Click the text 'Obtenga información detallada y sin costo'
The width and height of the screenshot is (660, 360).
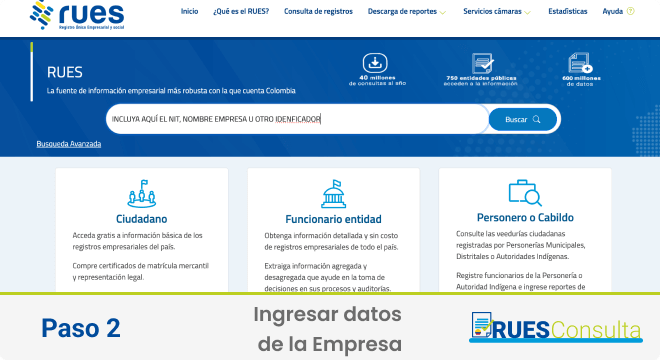pos(331,235)
